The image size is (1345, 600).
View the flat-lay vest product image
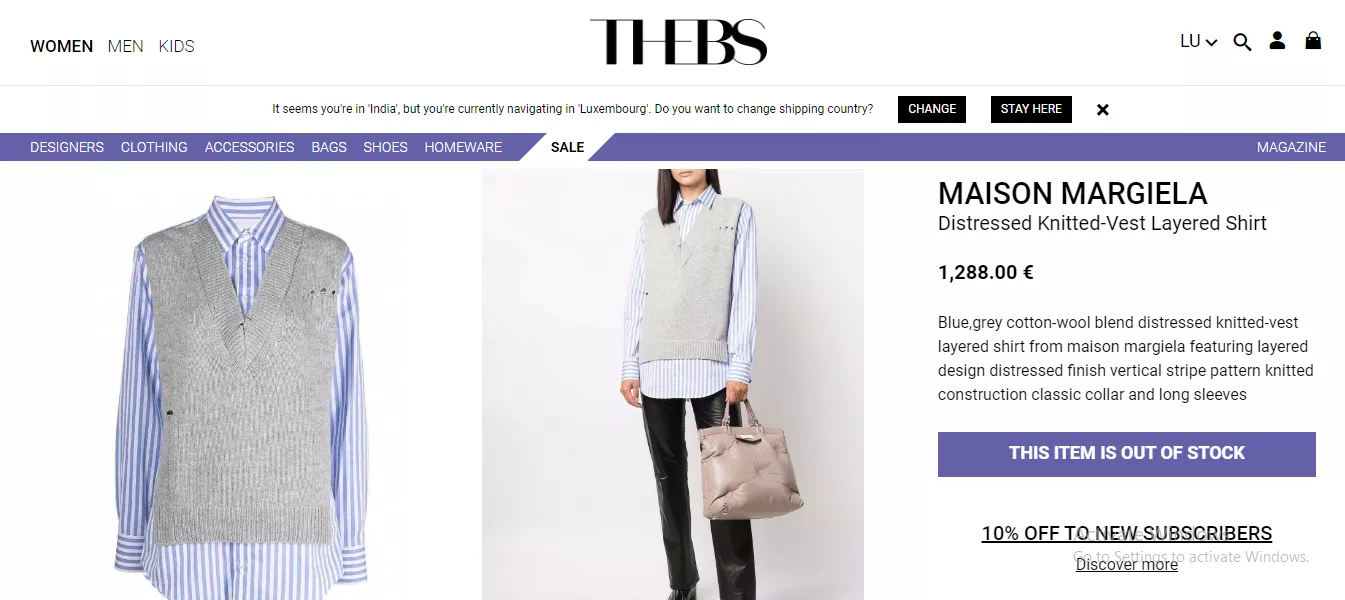coord(241,385)
